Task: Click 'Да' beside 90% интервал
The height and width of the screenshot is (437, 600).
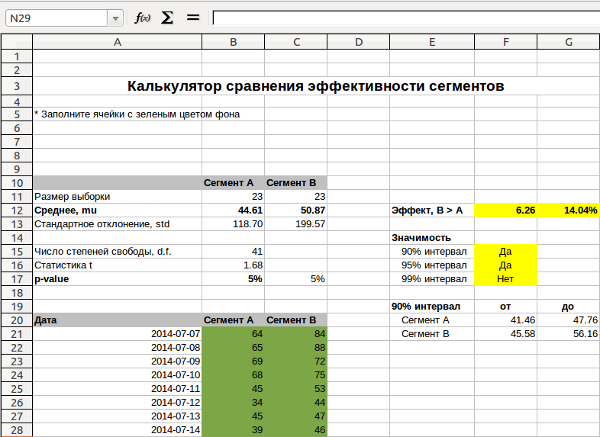Action: pyautogui.click(x=505, y=252)
